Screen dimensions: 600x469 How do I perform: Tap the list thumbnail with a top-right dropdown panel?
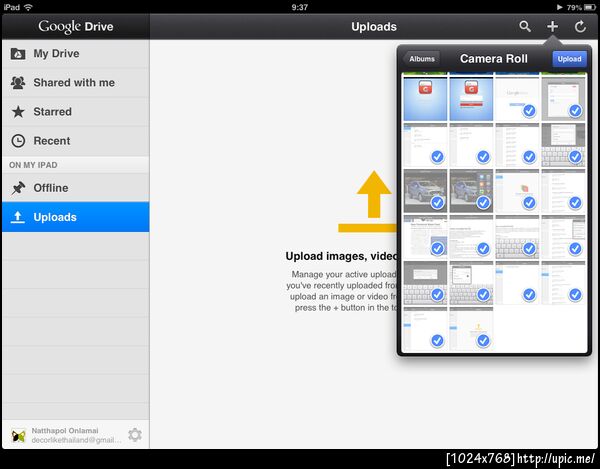(563, 237)
